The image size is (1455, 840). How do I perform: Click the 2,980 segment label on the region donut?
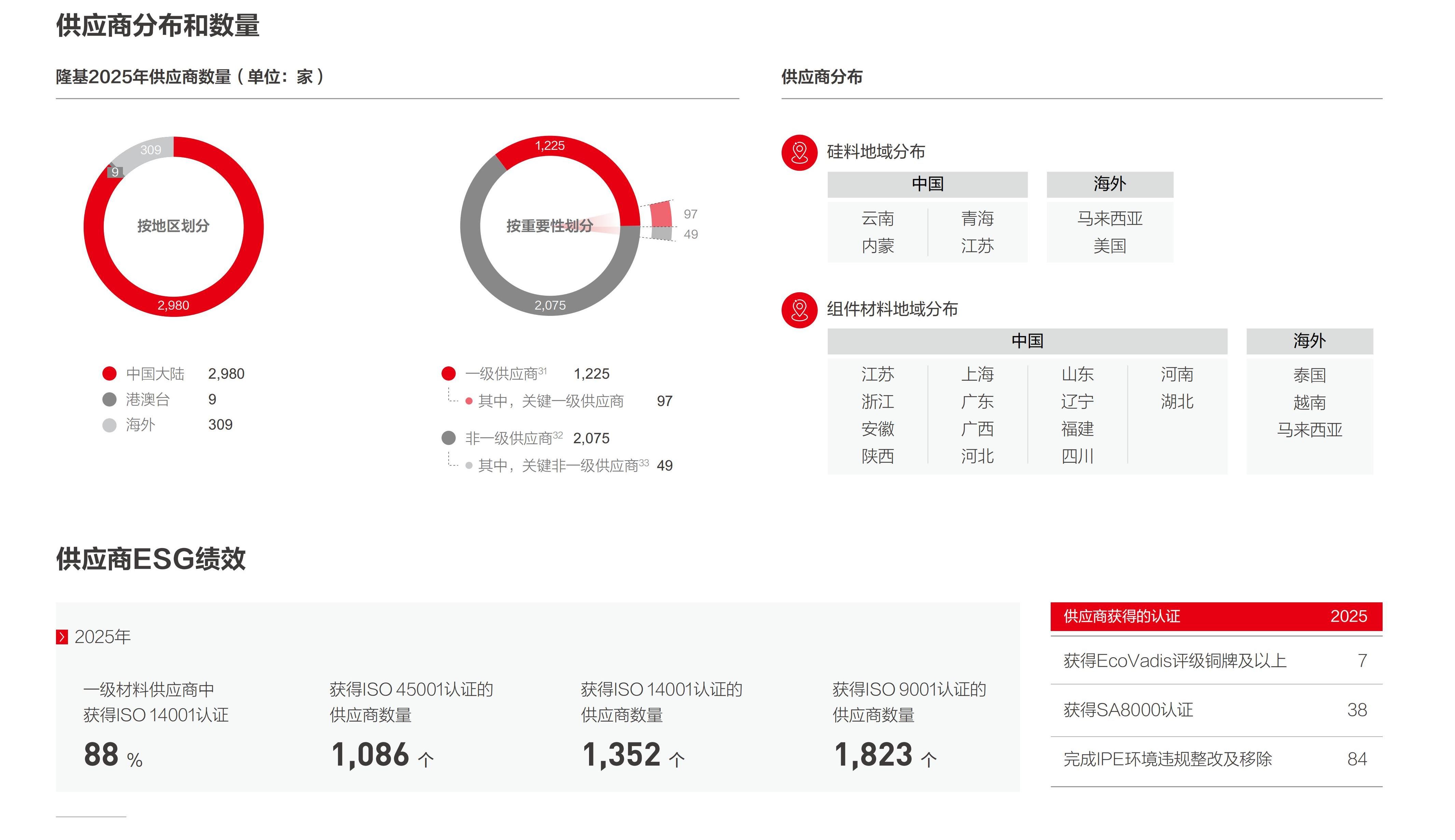tap(173, 305)
